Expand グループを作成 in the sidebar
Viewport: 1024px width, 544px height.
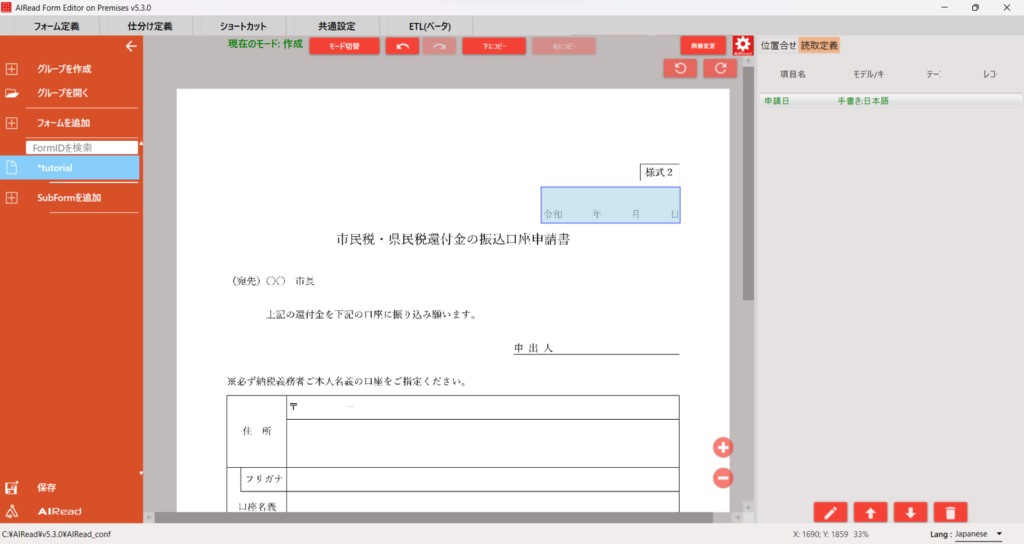(64, 69)
